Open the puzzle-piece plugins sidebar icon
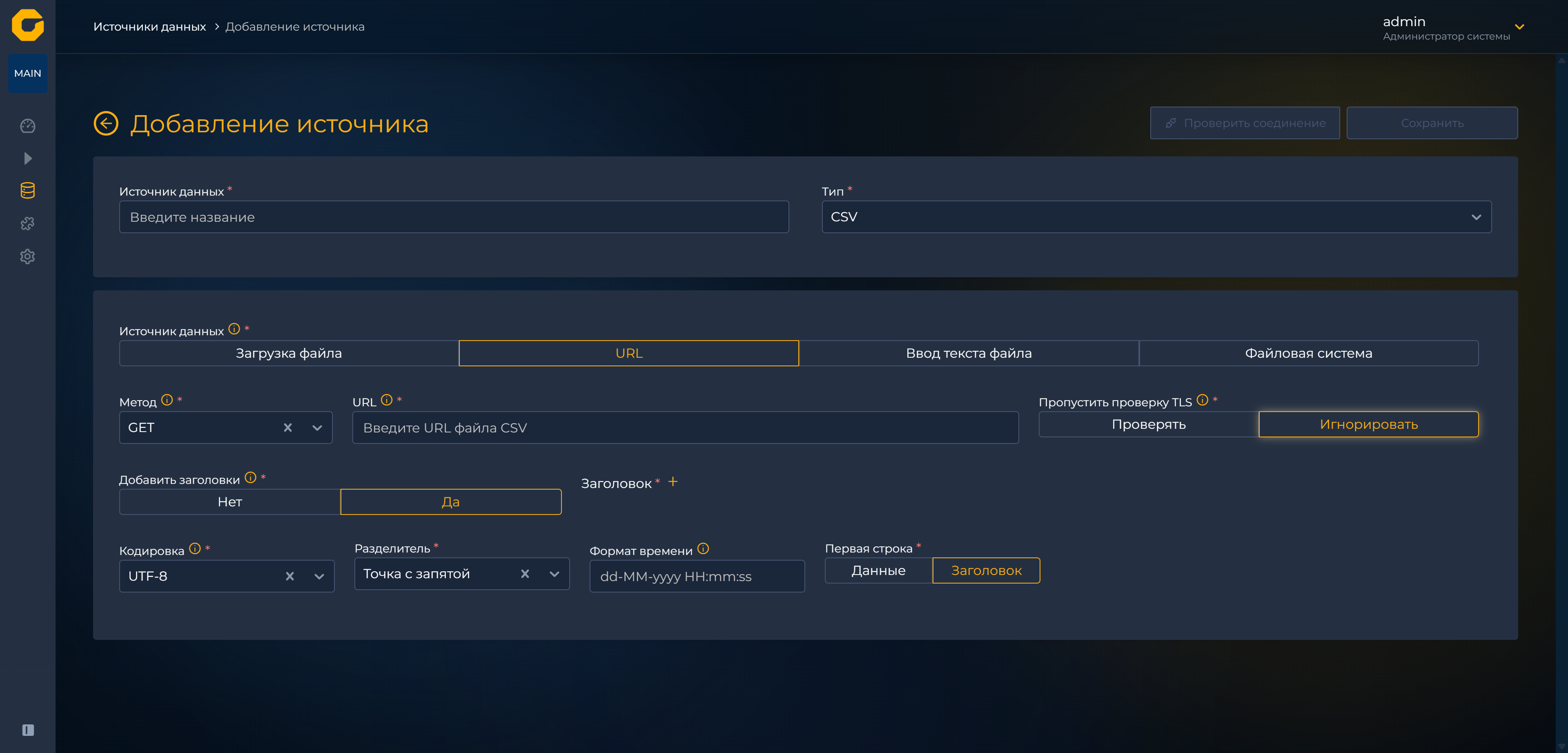The height and width of the screenshot is (753, 1568). [27, 223]
